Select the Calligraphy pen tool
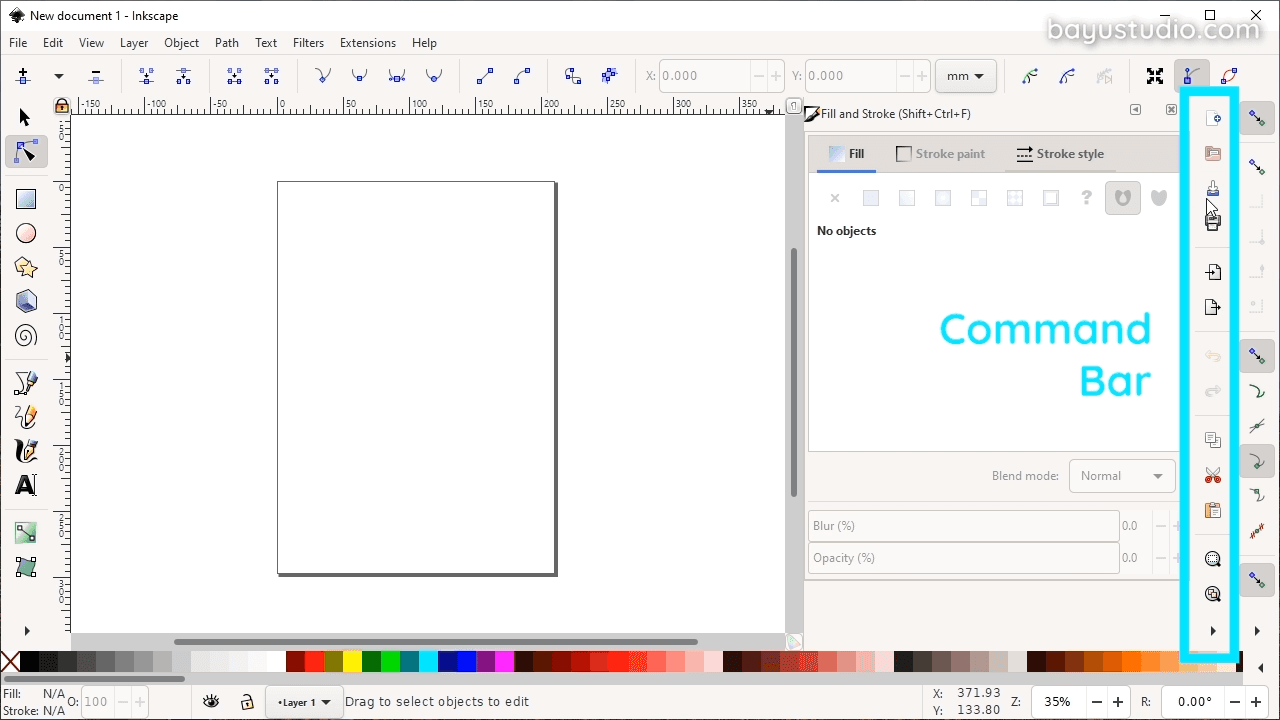Viewport: 1280px width, 720px height. click(25, 451)
